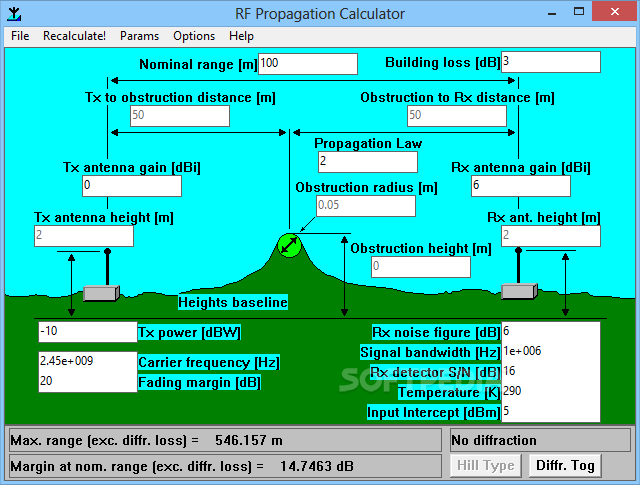Click the Margin at nom. range 14.7463 dB
This screenshot has height=485, width=640.
[x=317, y=466]
